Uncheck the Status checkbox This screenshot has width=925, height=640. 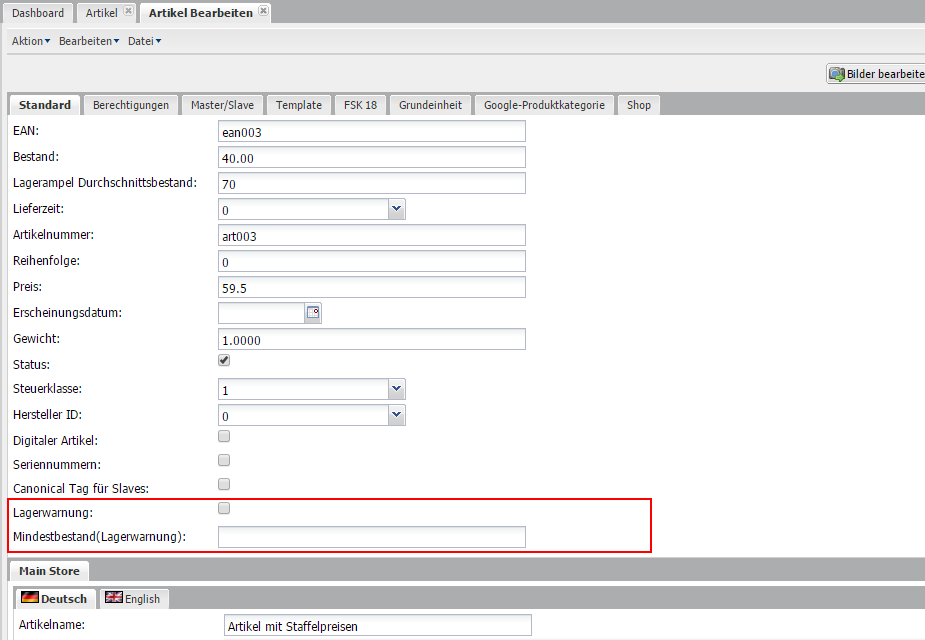tap(224, 361)
